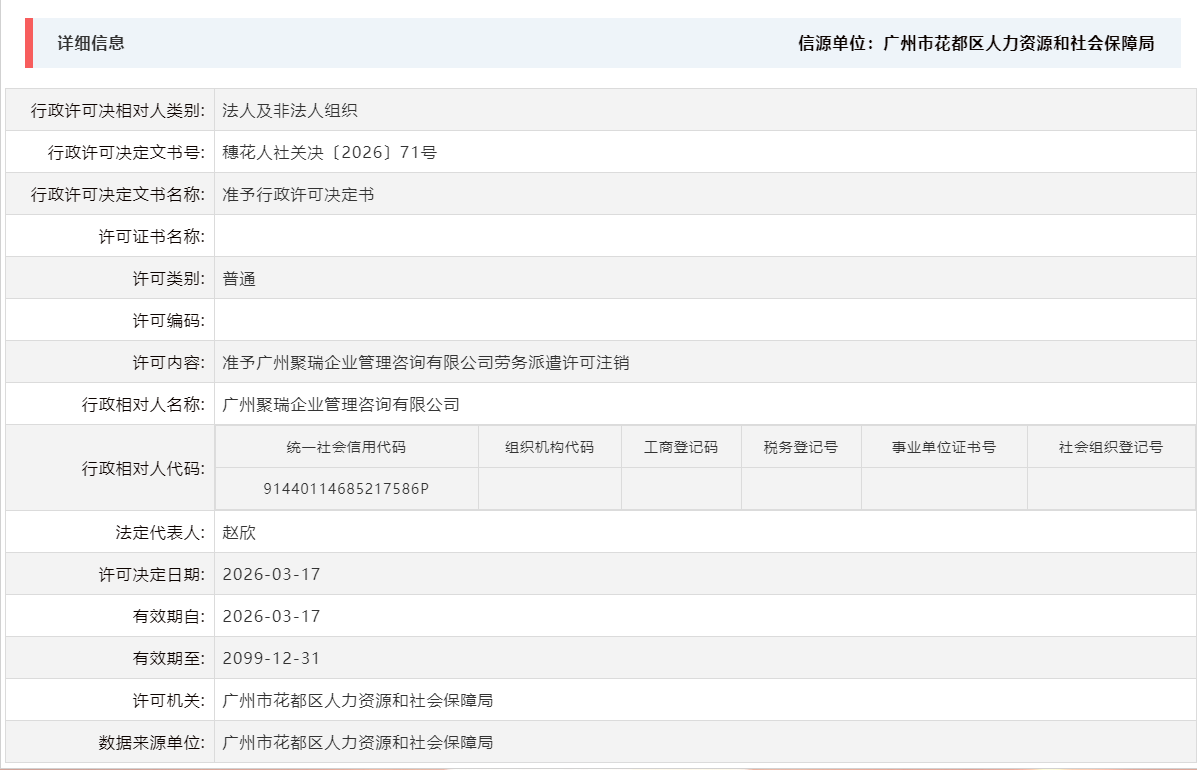1197x770 pixels.
Task: Select the value 法人及非法人组织
Action: pyautogui.click(x=290, y=111)
